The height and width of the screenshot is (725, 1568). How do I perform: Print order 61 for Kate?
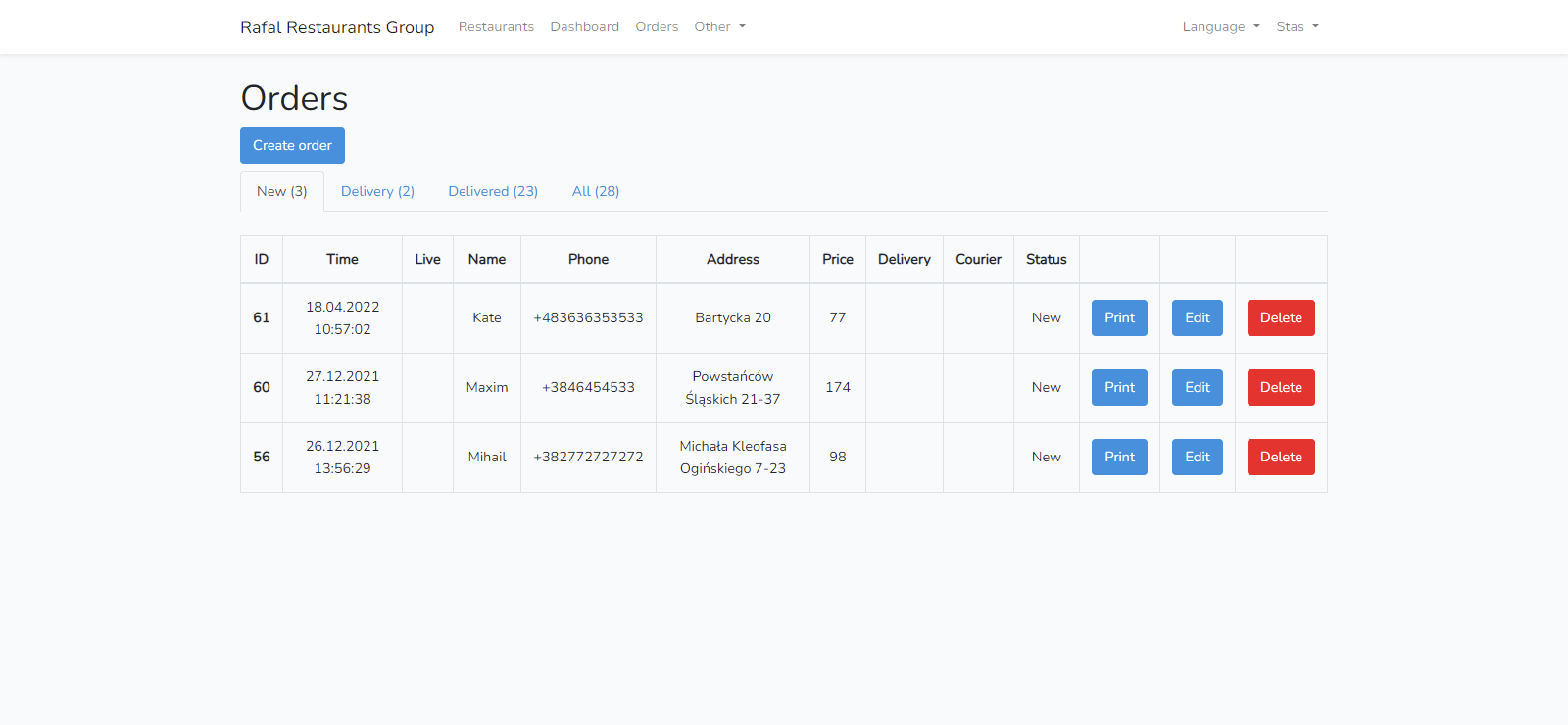[x=1119, y=317]
